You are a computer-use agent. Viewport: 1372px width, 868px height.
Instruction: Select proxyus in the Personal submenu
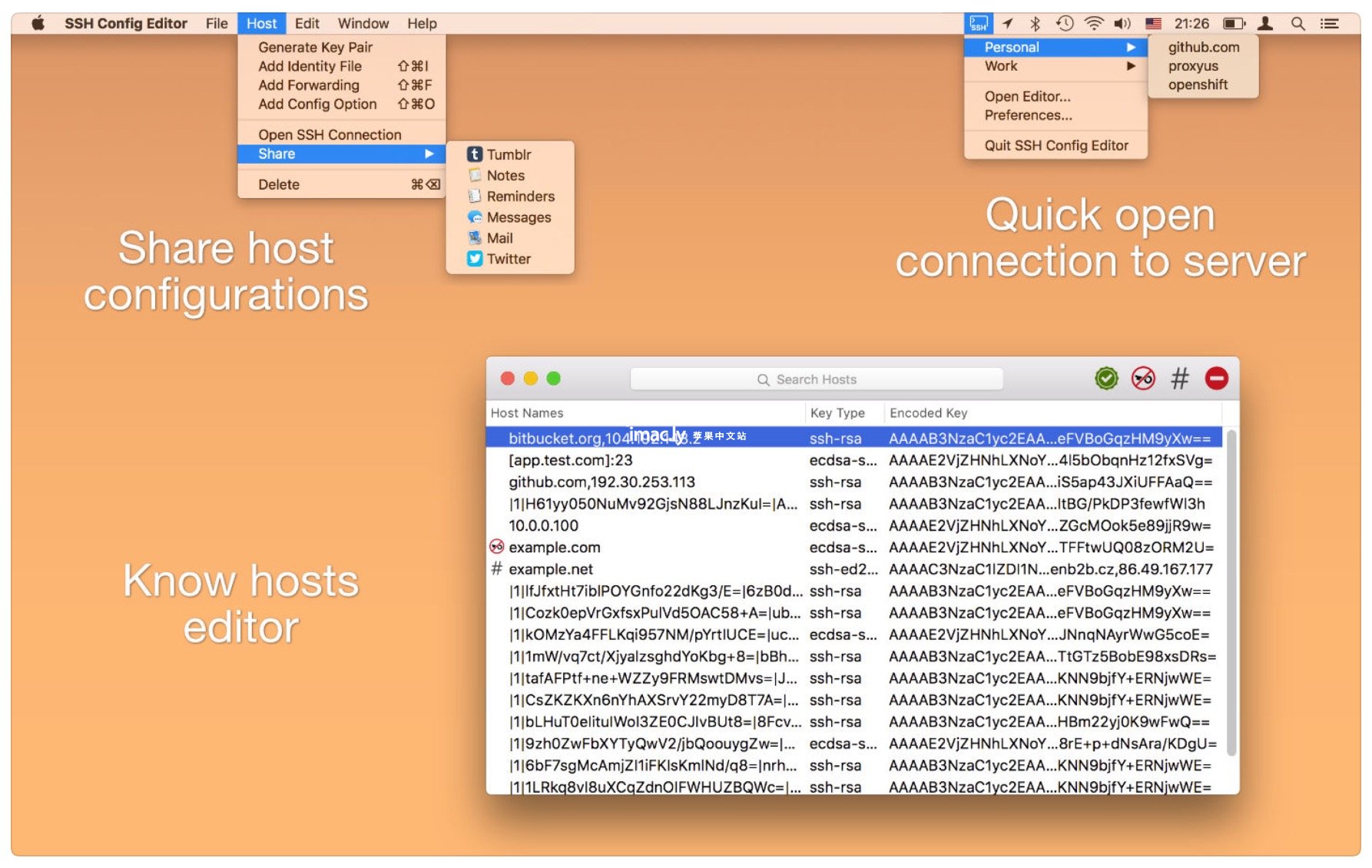(1203, 66)
